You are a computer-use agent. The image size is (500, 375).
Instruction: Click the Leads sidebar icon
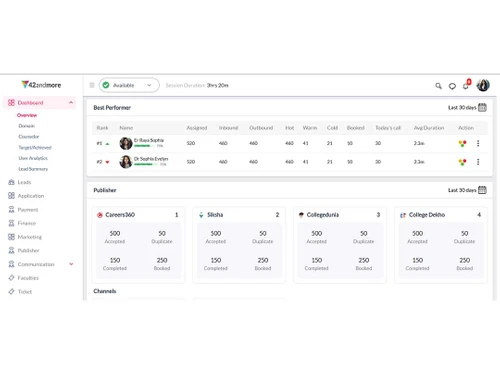click(11, 182)
